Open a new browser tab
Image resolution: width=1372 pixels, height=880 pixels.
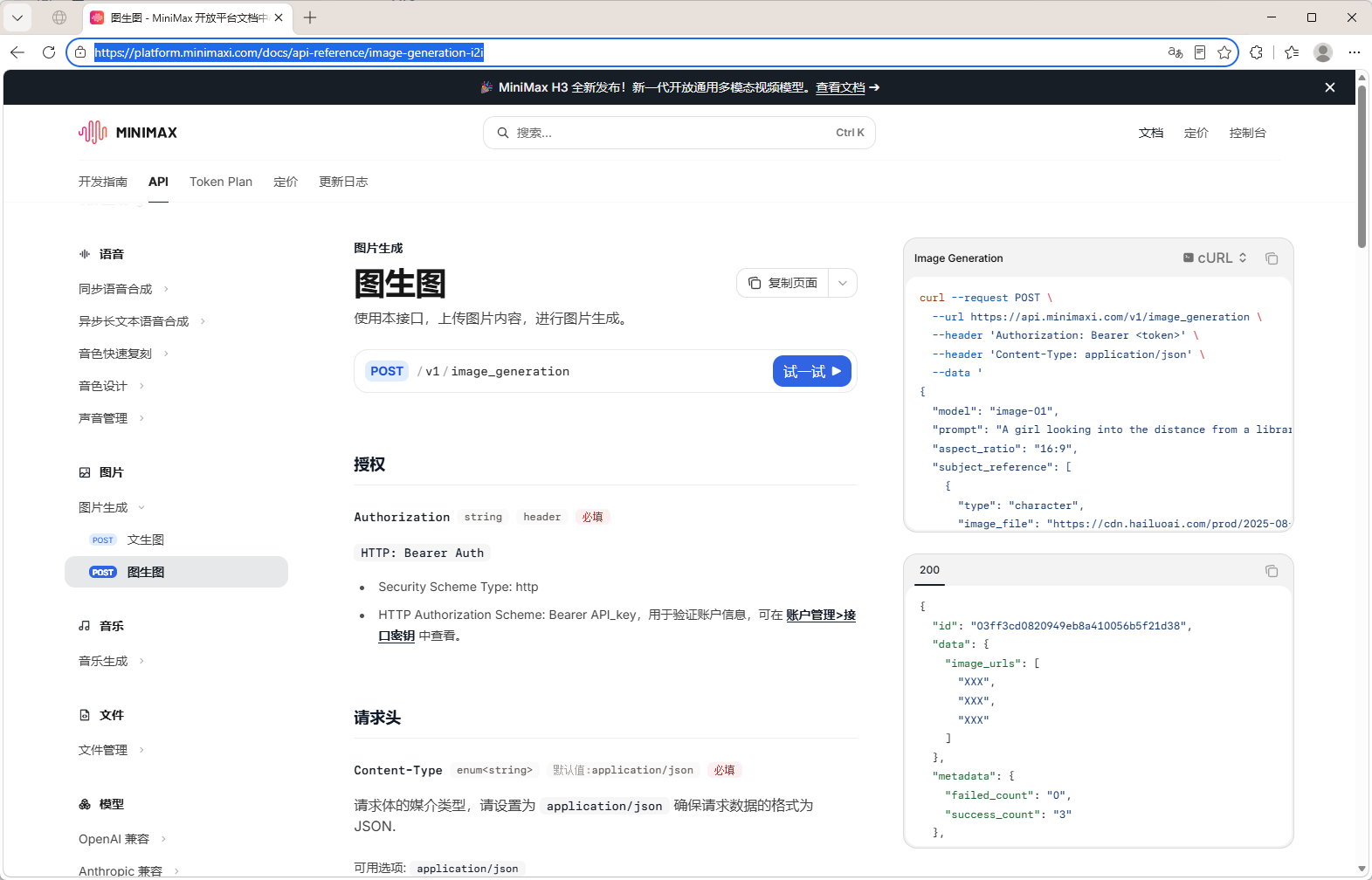click(310, 17)
